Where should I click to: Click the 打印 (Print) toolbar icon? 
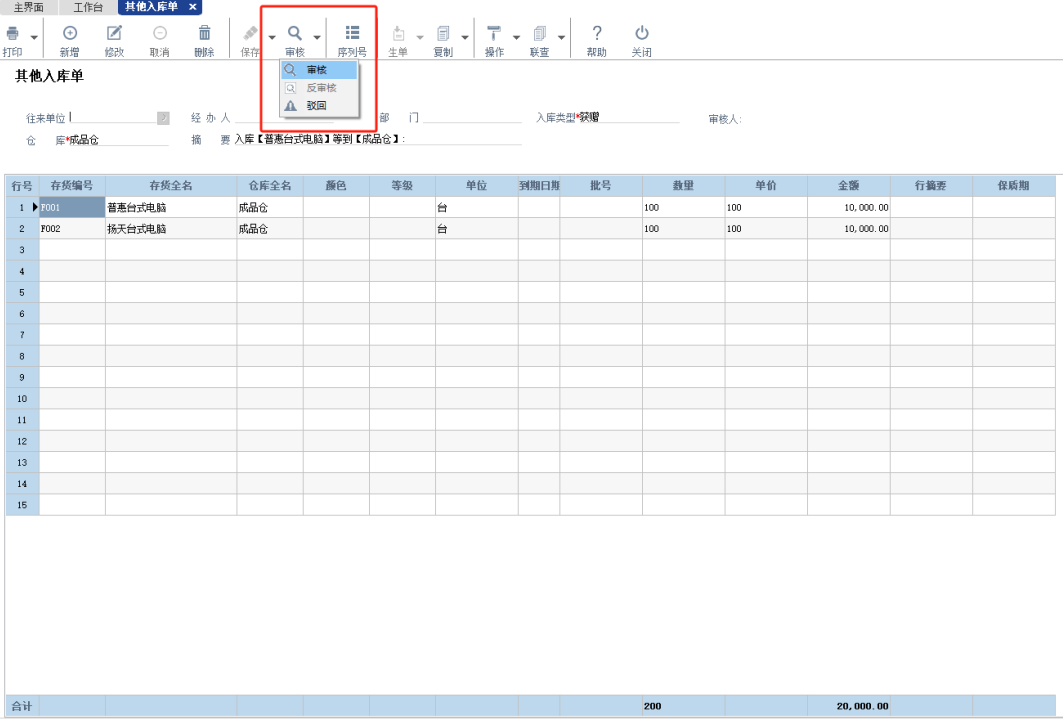(x=13, y=35)
